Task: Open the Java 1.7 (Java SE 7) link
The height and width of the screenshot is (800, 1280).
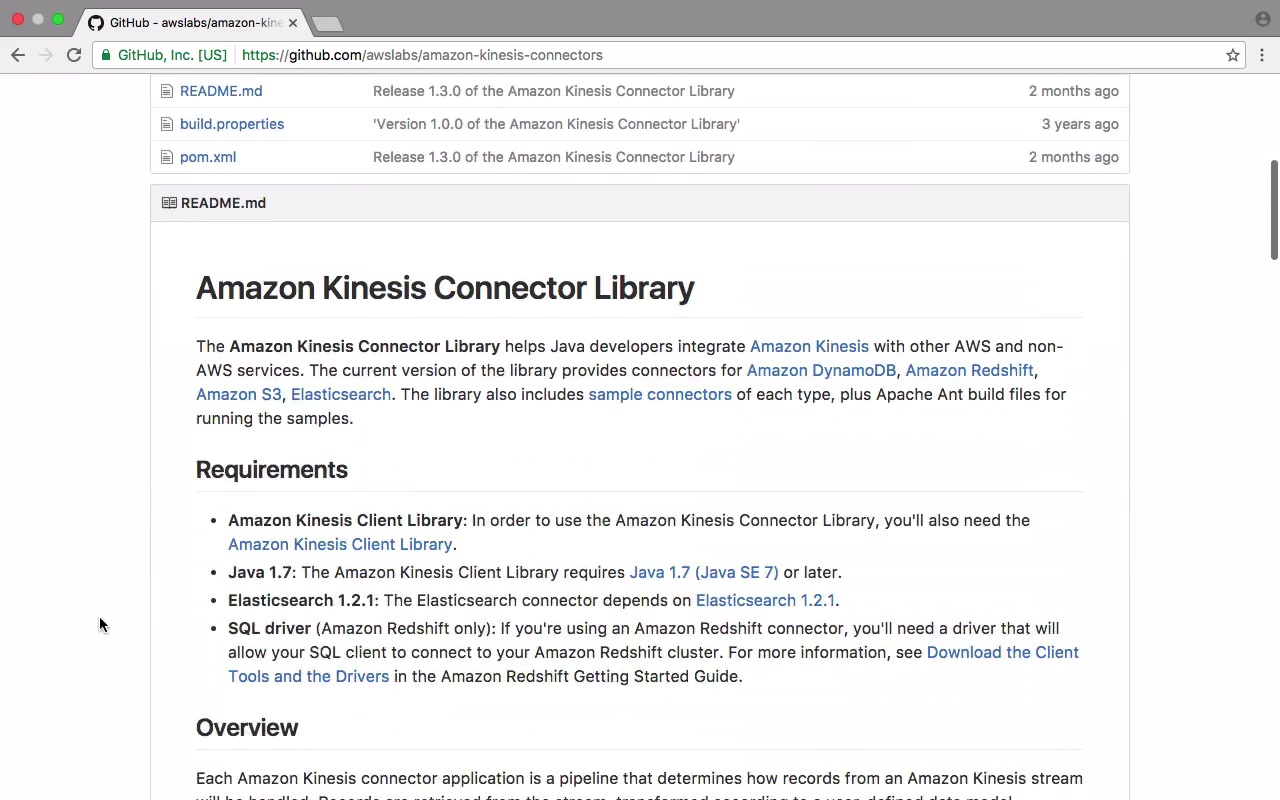Action: (x=703, y=572)
